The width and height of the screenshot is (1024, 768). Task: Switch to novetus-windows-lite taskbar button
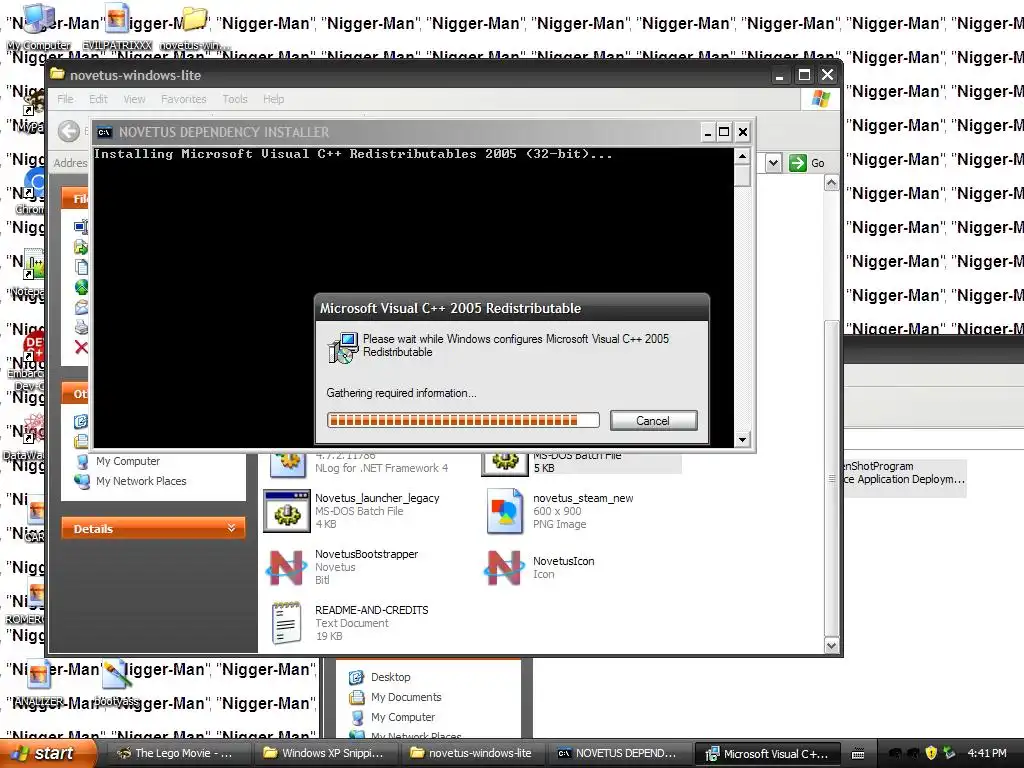(x=471, y=754)
